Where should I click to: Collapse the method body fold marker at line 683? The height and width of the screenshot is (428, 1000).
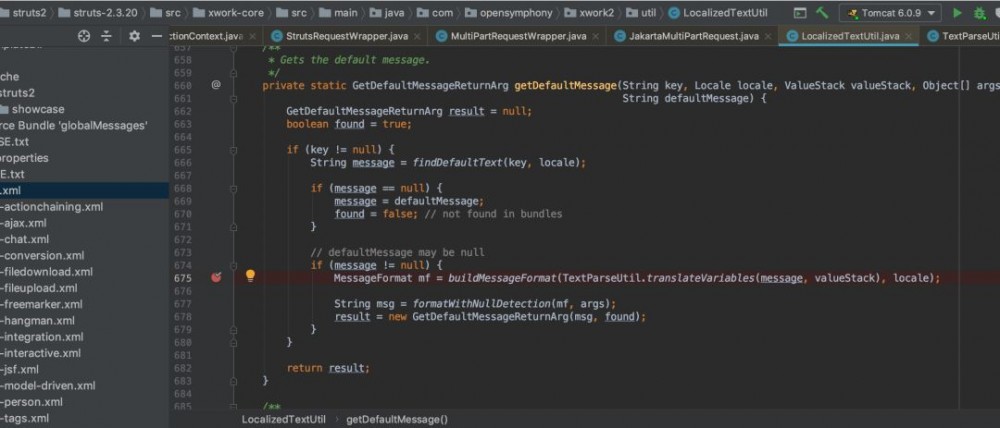(233, 381)
